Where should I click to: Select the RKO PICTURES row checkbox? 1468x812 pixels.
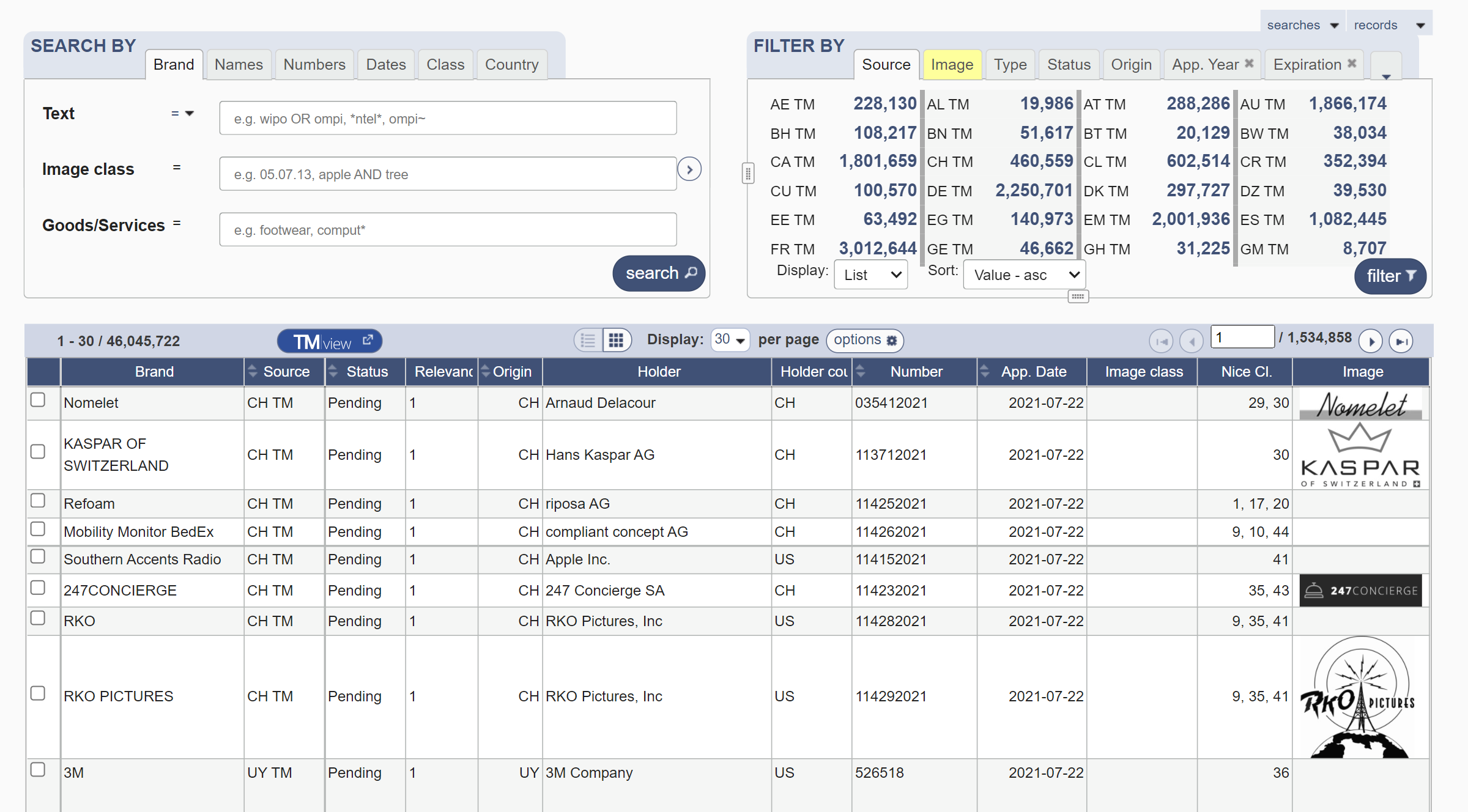click(38, 693)
